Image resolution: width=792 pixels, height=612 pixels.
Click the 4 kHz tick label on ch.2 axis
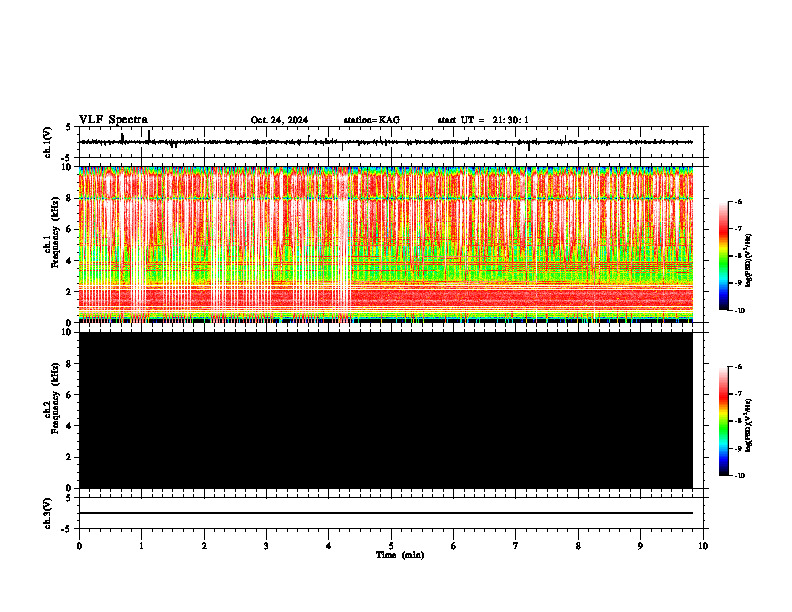[x=70, y=426]
